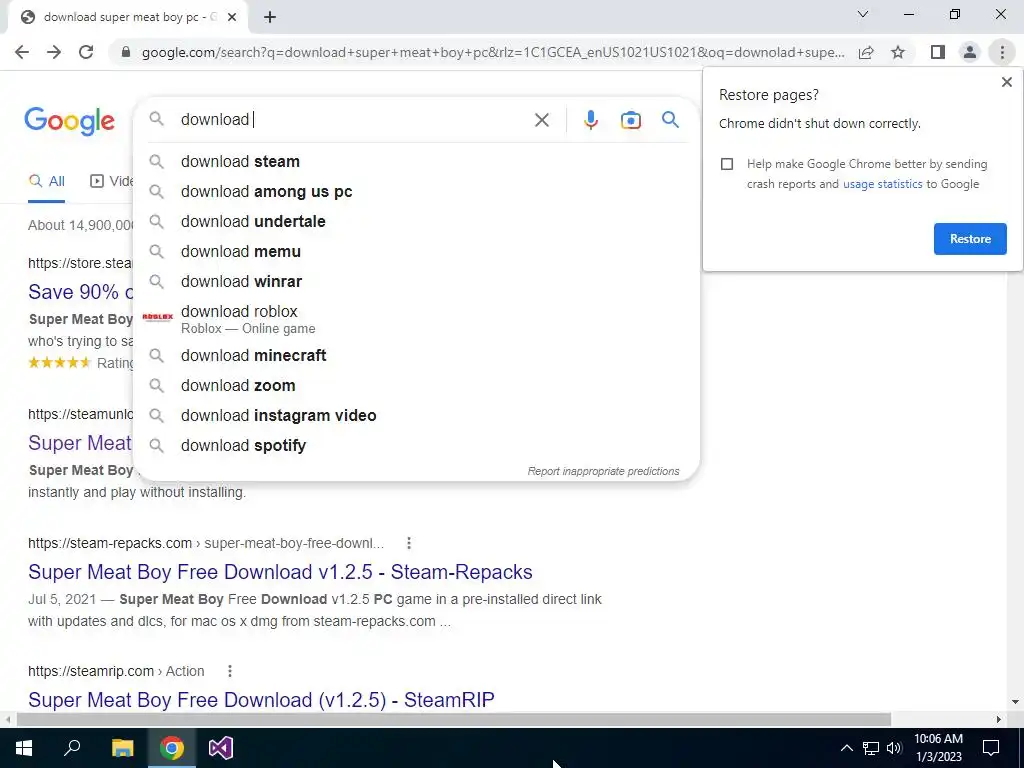The image size is (1024, 768).
Task: Bookmark this page with the star icon
Action: click(898, 52)
